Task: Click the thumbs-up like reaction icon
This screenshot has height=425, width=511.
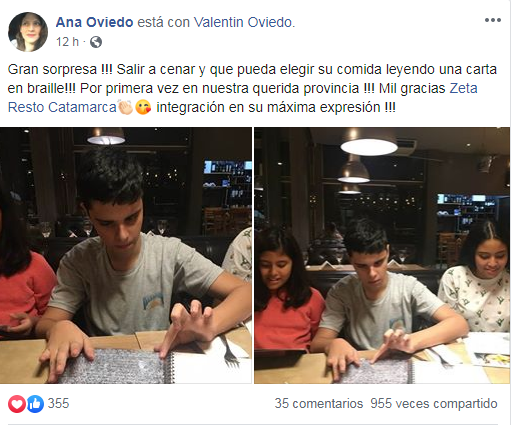Action: [x=35, y=404]
